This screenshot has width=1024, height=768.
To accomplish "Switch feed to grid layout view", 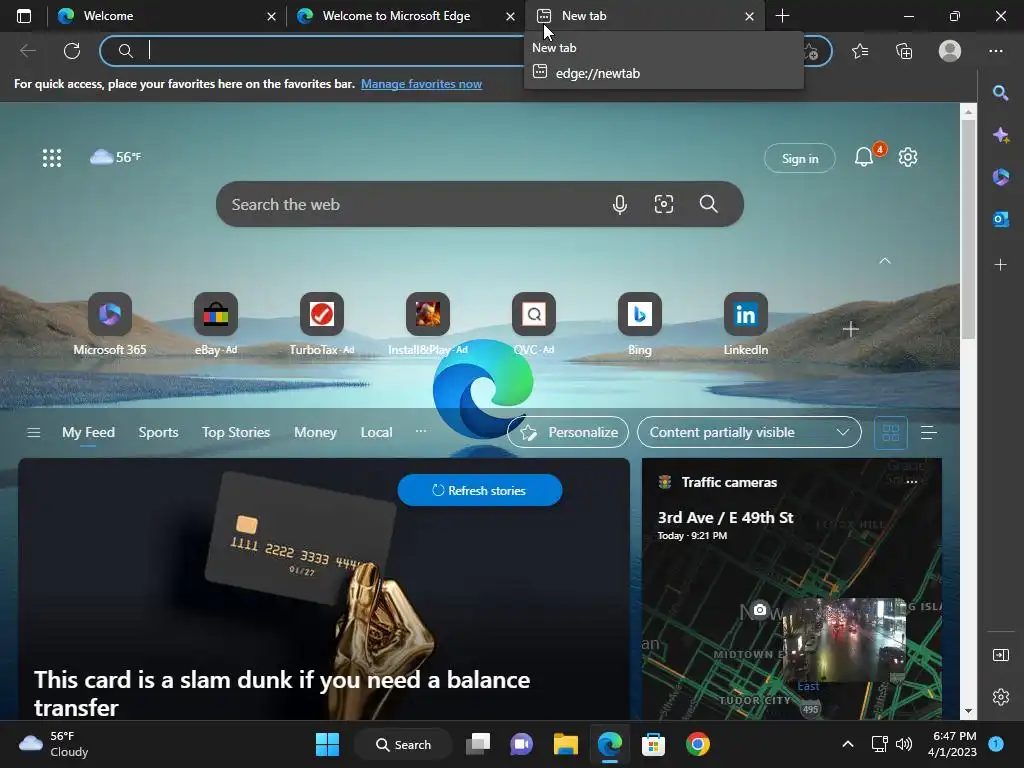I will click(891, 432).
